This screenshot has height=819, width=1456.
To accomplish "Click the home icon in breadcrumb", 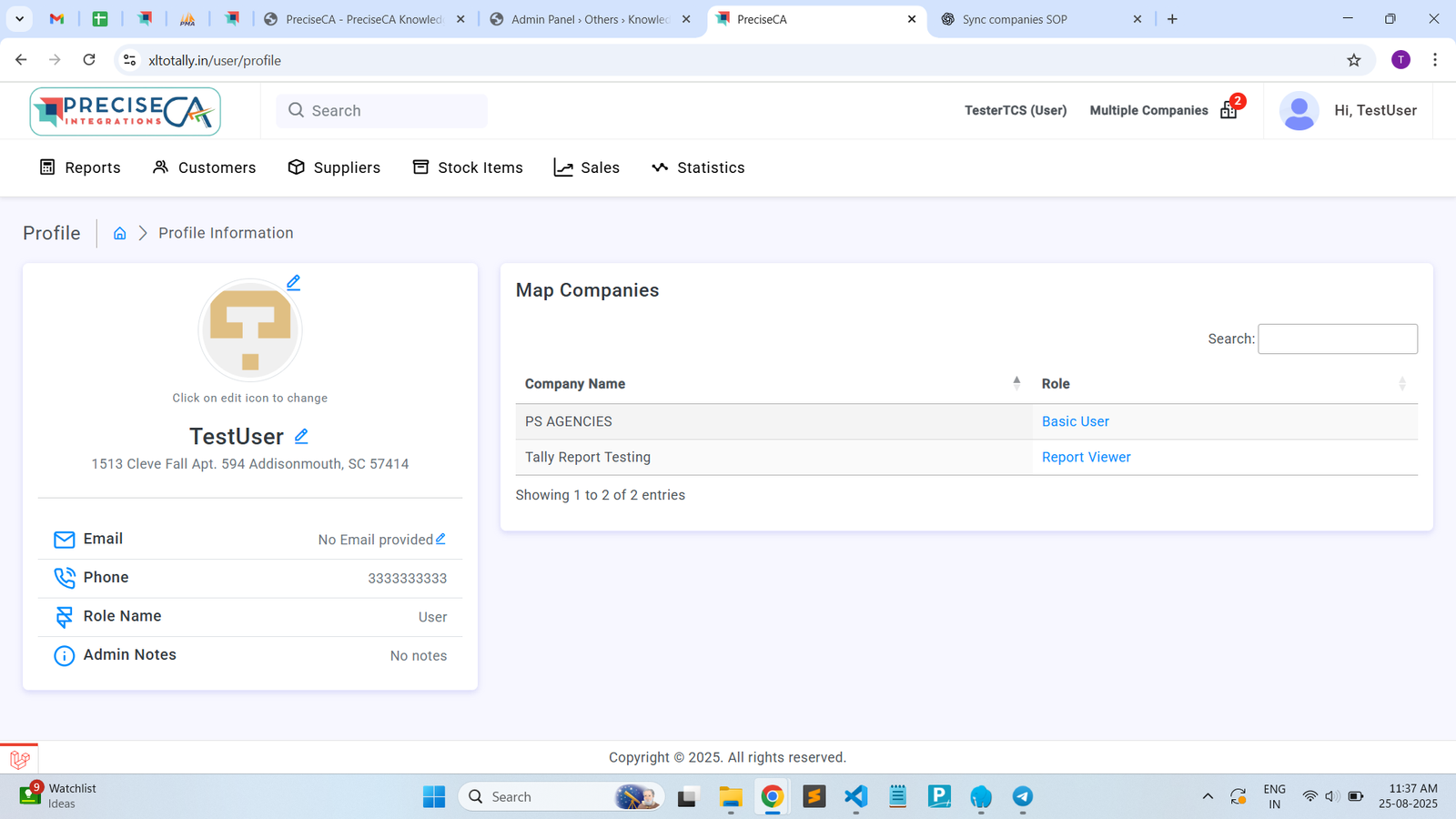I will click(x=119, y=234).
